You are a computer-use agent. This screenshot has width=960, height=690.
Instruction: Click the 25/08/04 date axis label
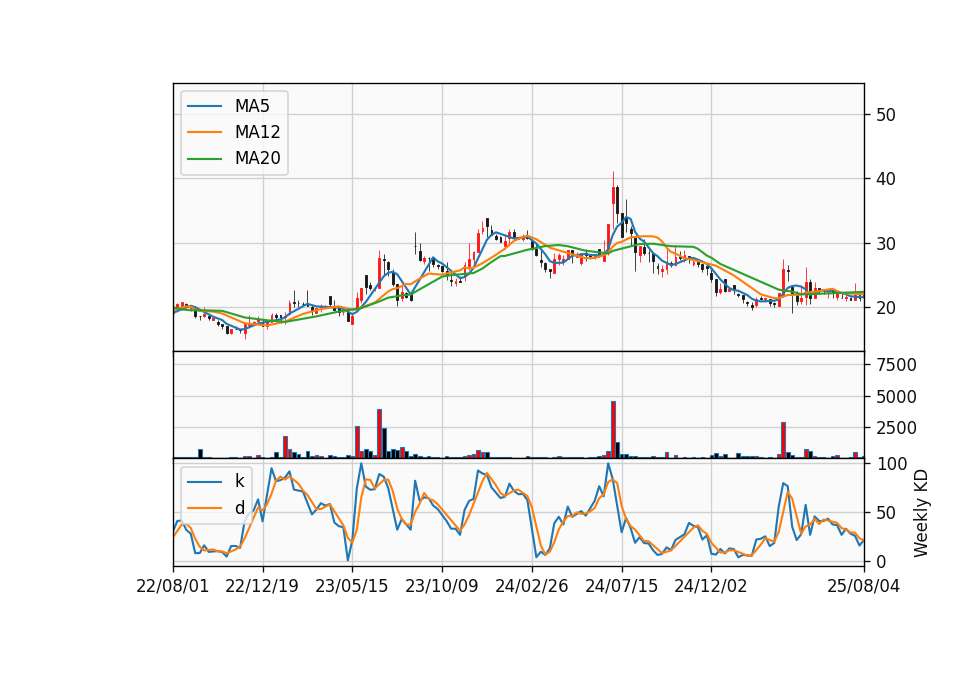click(863, 586)
